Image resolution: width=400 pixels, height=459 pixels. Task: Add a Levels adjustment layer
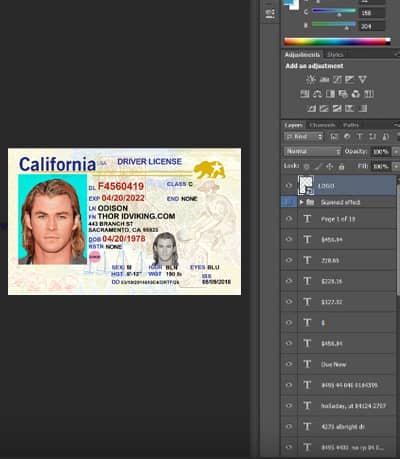coord(324,79)
